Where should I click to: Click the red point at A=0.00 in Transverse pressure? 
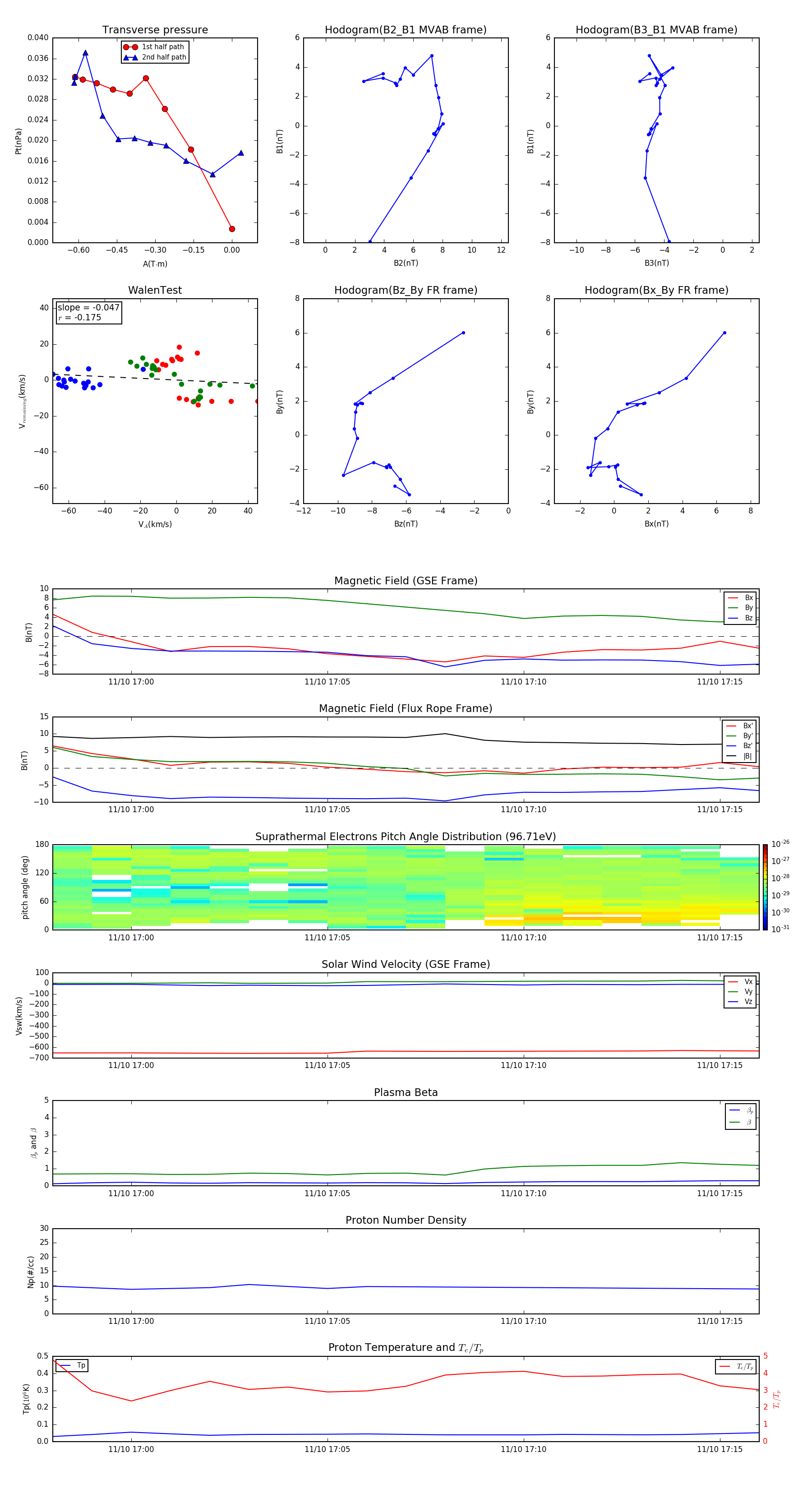(x=232, y=229)
